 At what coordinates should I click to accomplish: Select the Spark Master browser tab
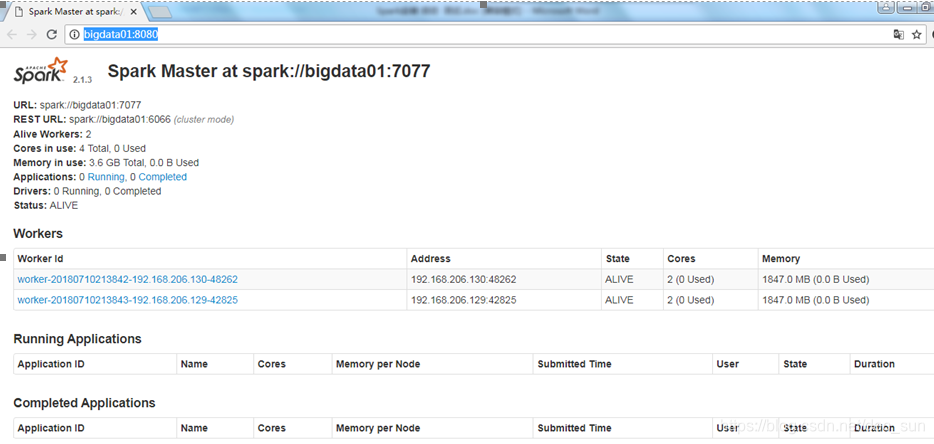73,11
